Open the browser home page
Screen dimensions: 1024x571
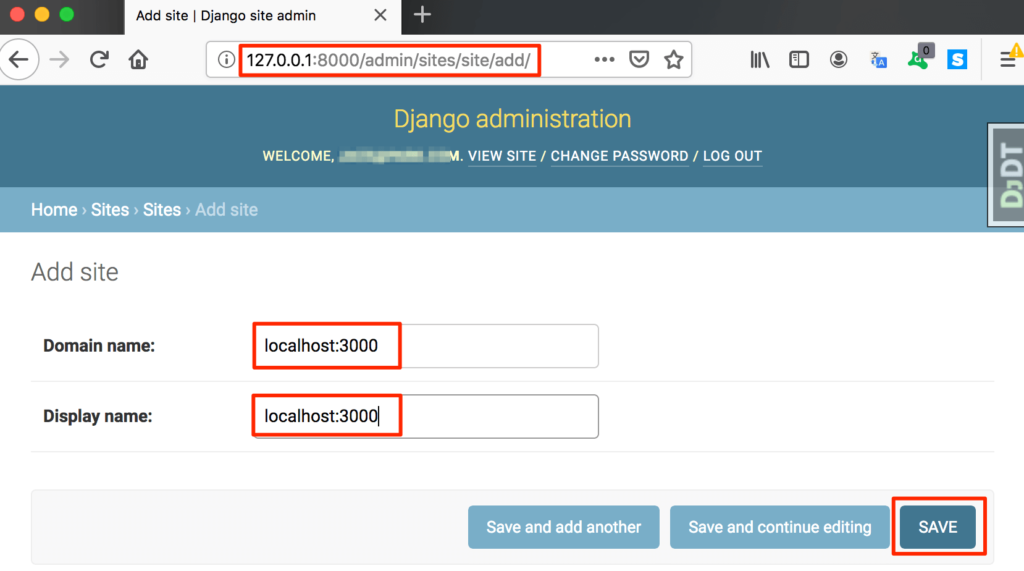point(138,59)
